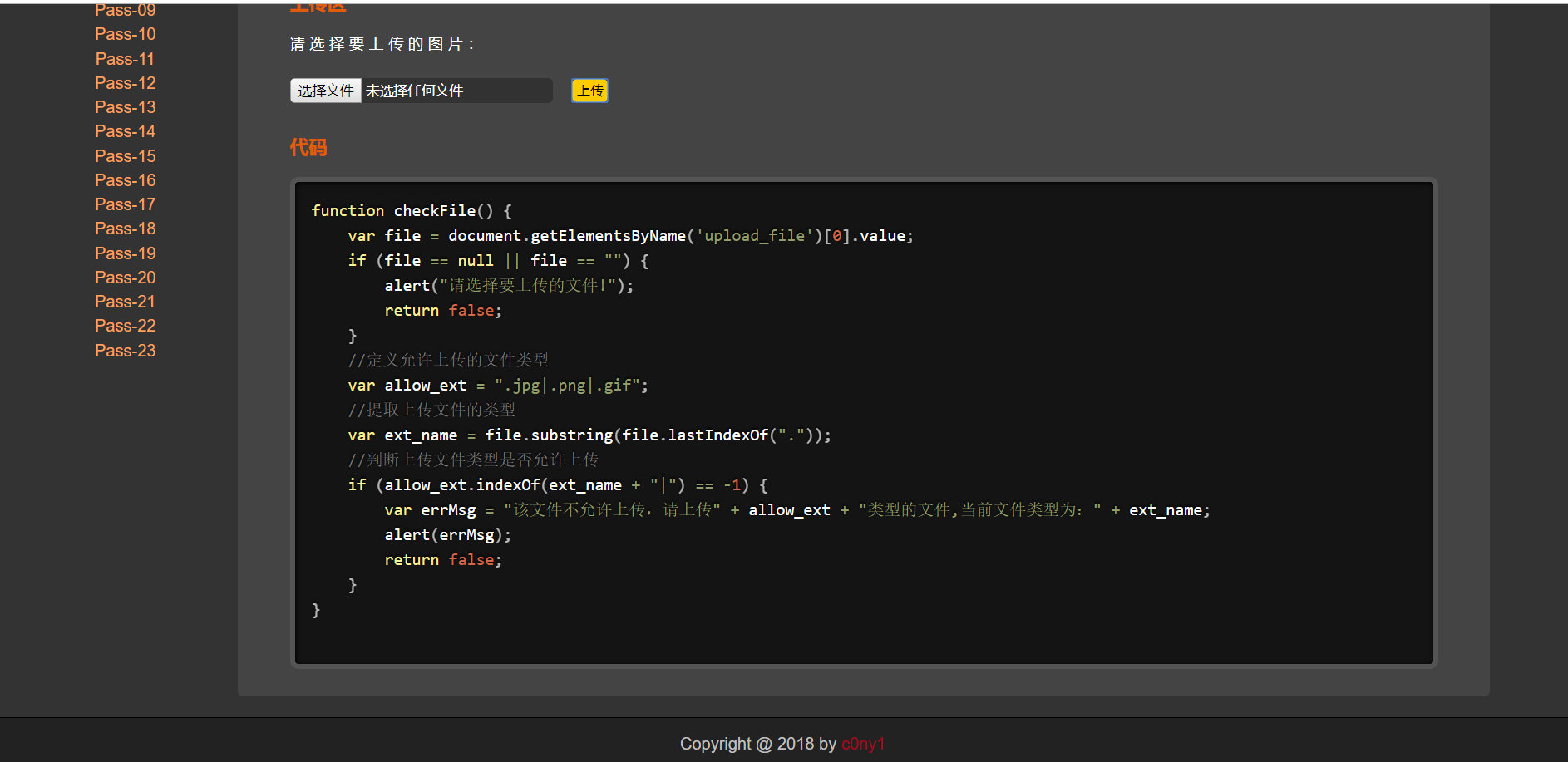This screenshot has height=762, width=1568.
Task: Click the 代码 section heading
Action: (308, 148)
